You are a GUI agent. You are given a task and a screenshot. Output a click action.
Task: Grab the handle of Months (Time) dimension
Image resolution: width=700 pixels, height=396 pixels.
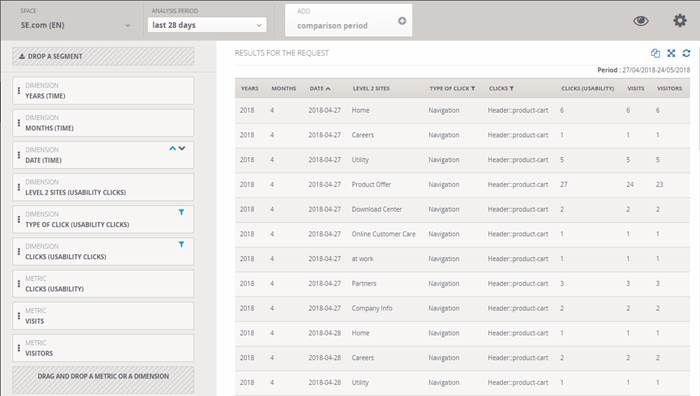tap(19, 123)
